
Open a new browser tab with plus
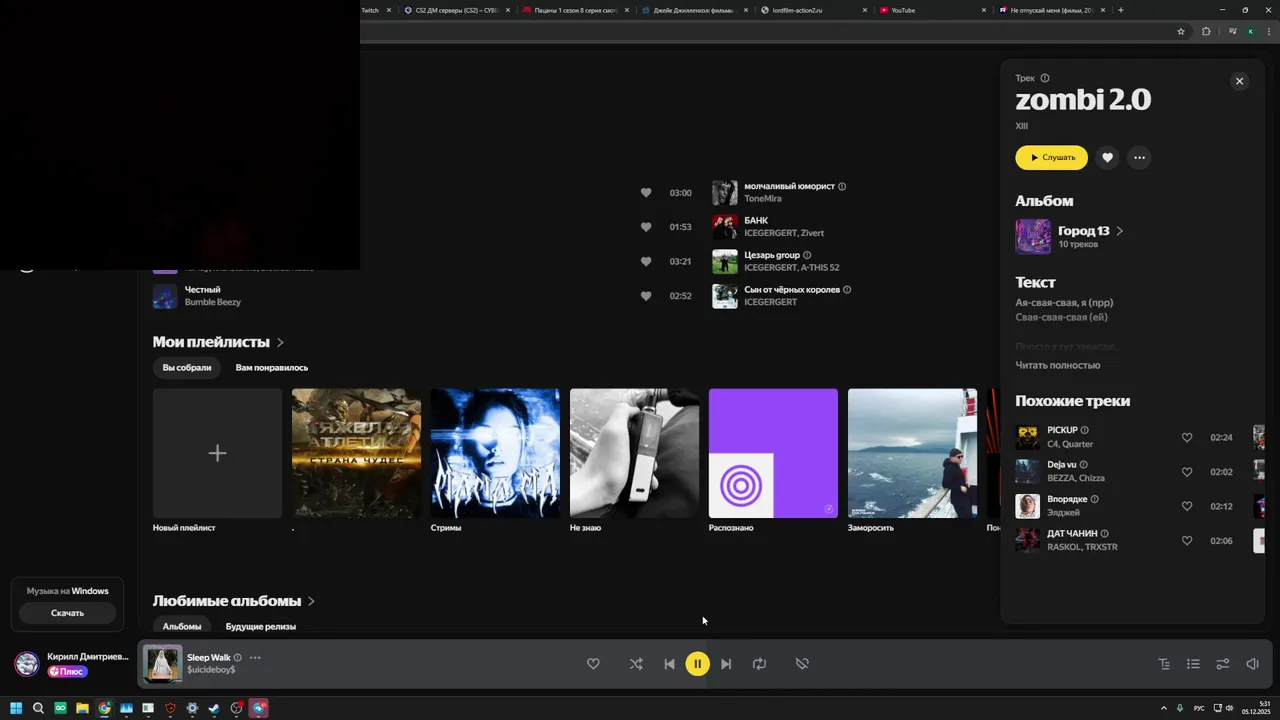coord(1120,10)
